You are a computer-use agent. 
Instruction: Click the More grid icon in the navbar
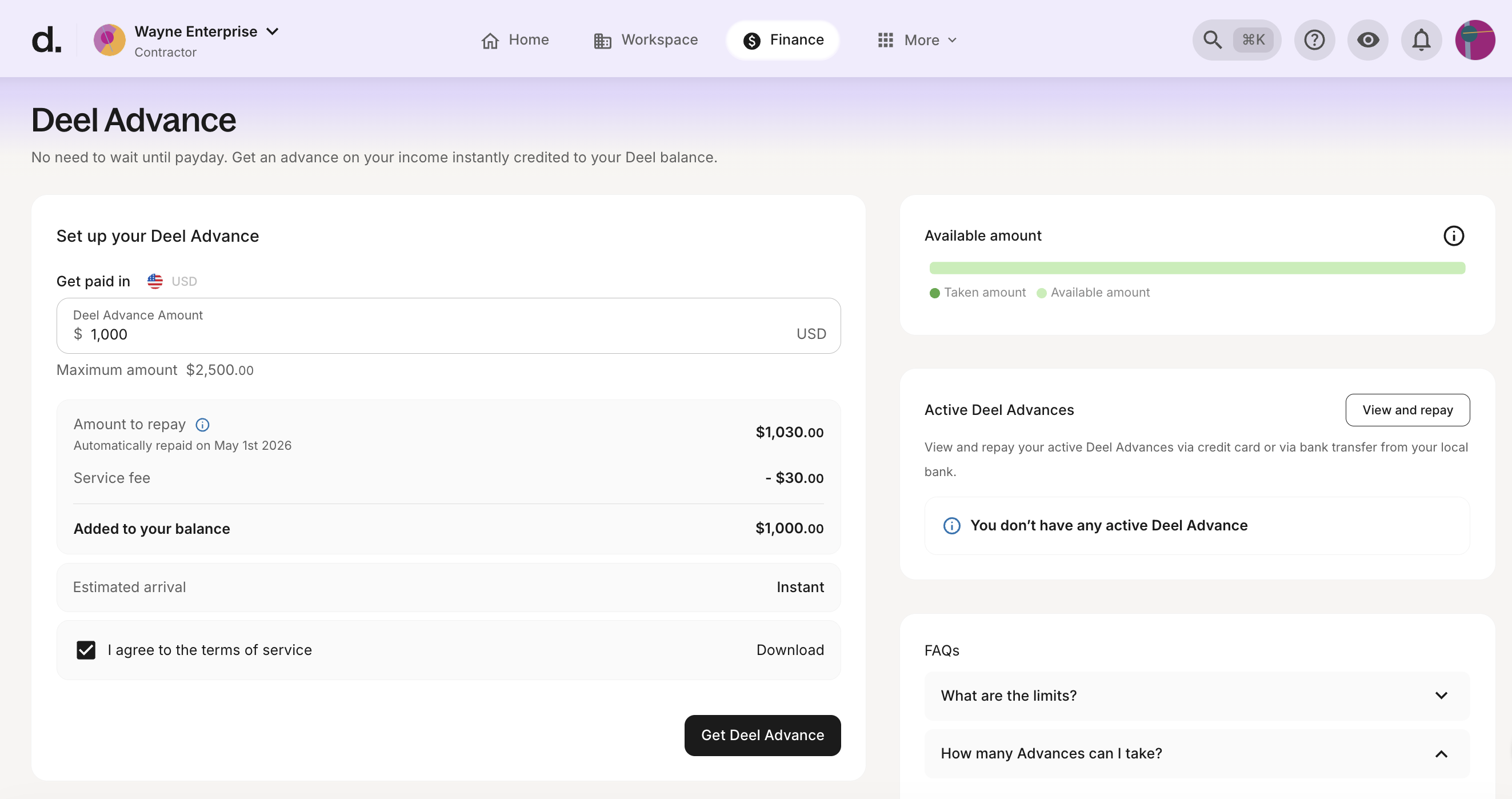click(x=886, y=40)
